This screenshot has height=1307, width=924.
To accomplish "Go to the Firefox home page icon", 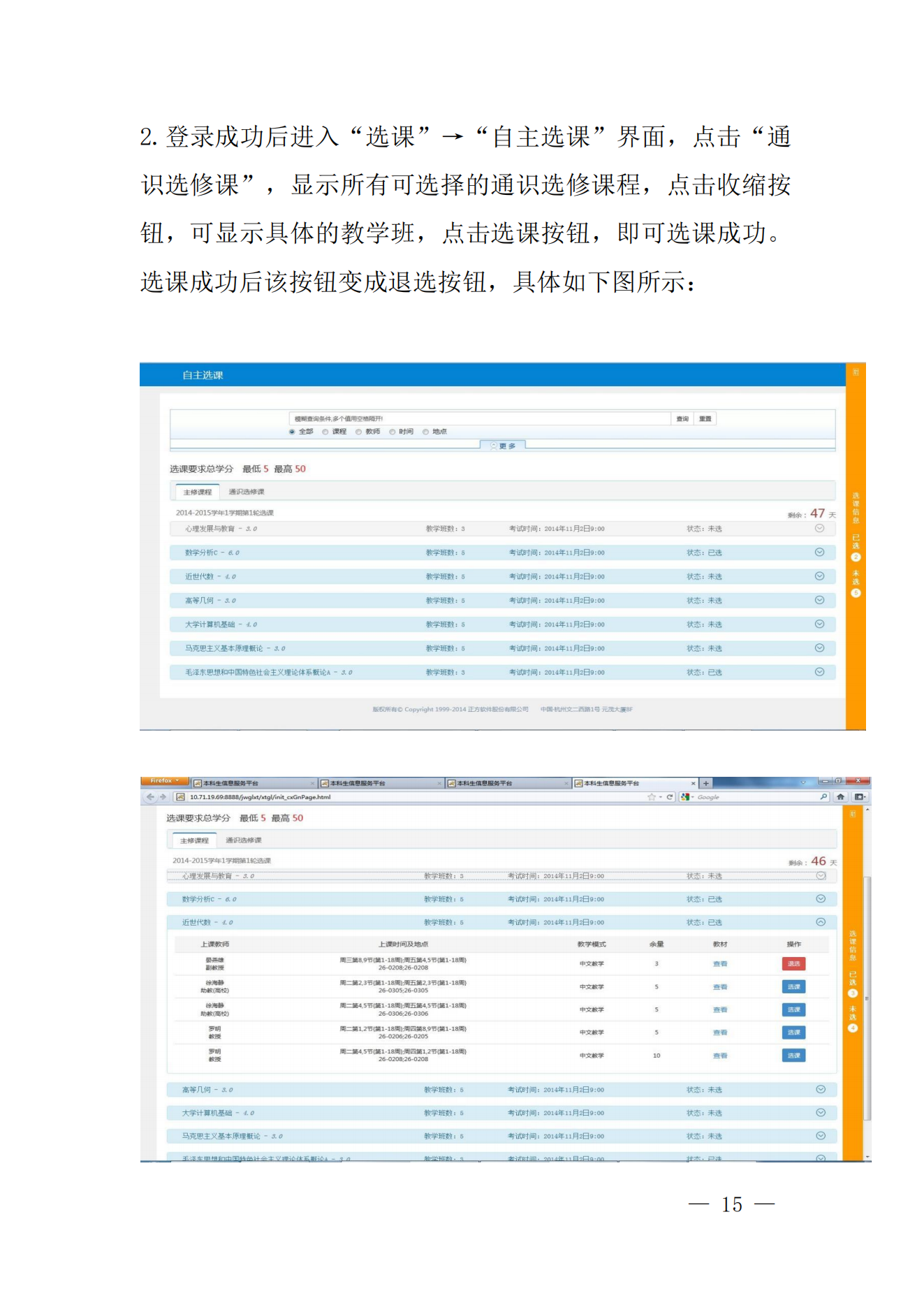I will pyautogui.click(x=841, y=796).
